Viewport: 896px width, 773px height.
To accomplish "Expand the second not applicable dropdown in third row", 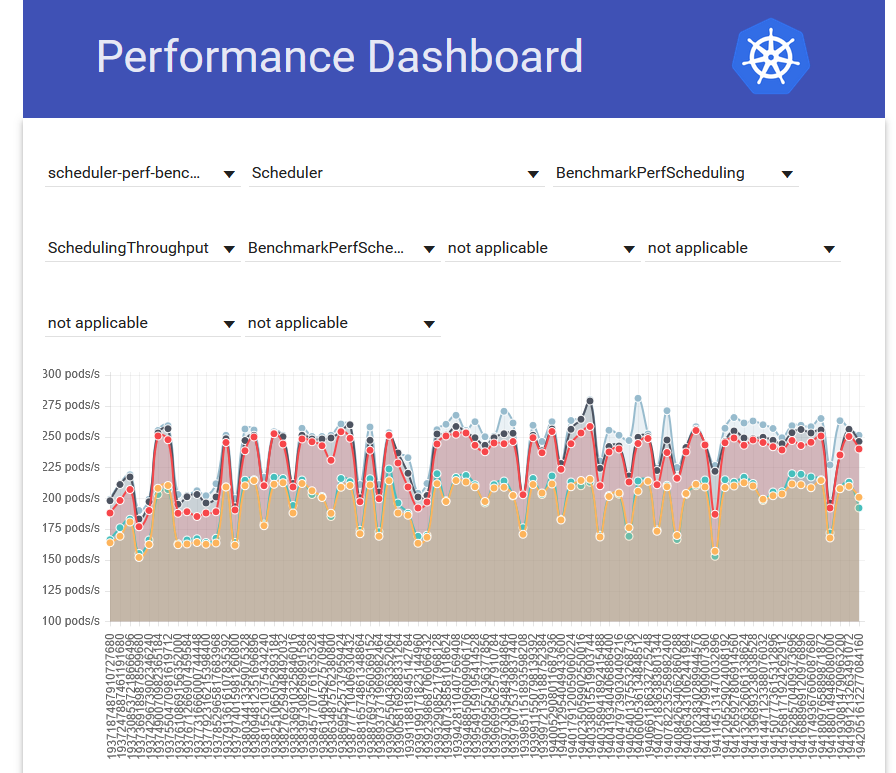I will click(x=429, y=323).
